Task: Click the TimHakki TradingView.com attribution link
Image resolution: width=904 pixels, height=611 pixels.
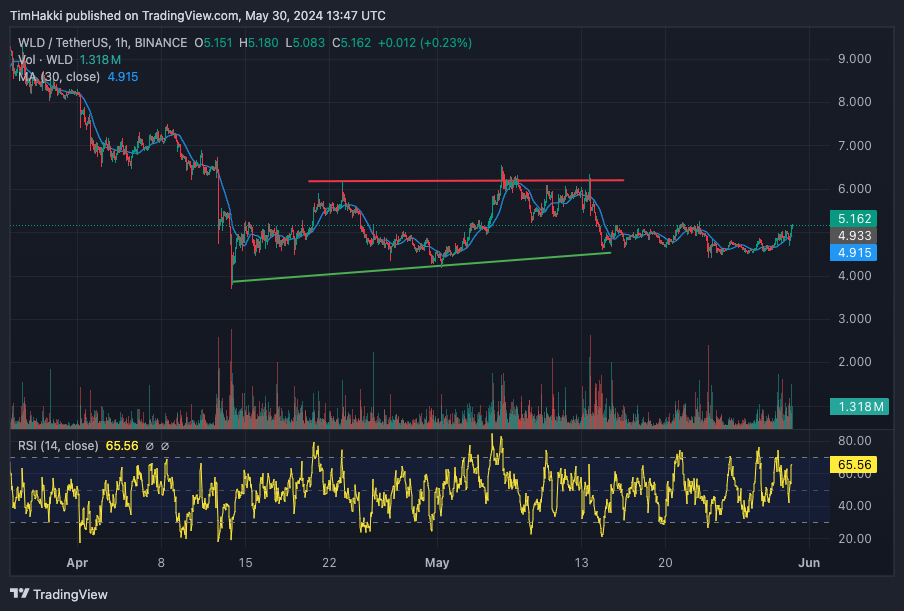Action: click(x=120, y=15)
